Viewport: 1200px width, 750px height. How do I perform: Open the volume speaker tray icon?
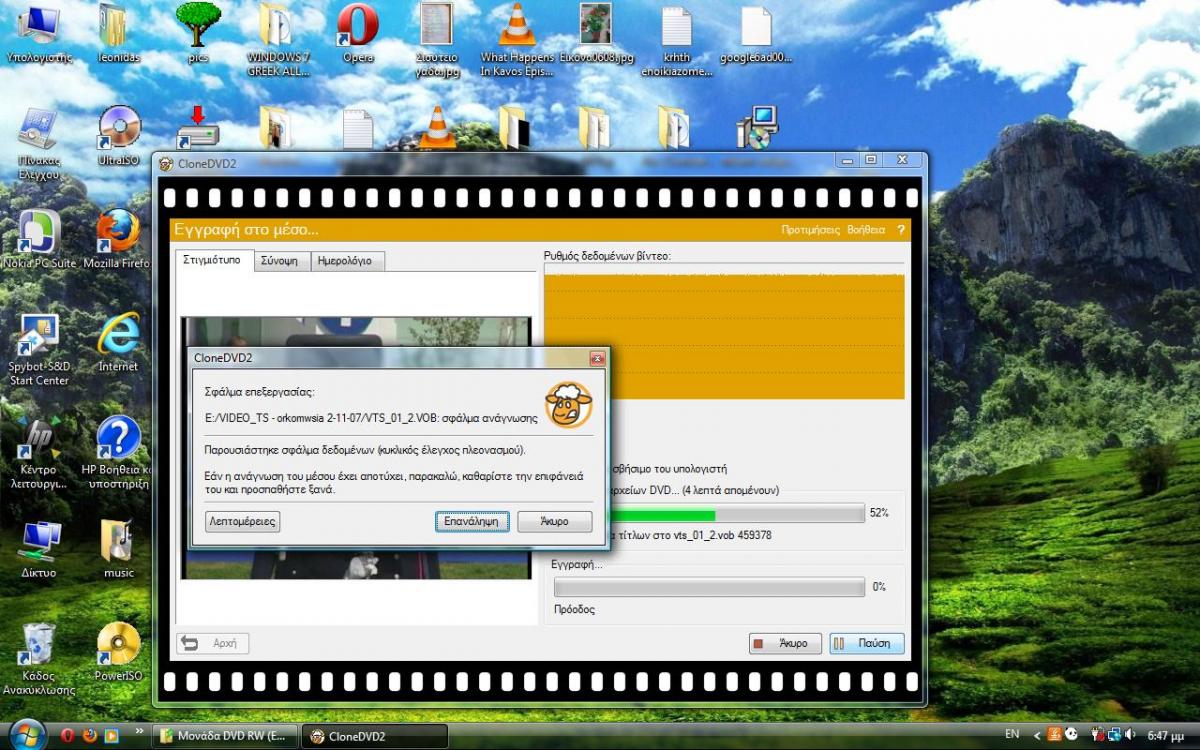point(1129,735)
